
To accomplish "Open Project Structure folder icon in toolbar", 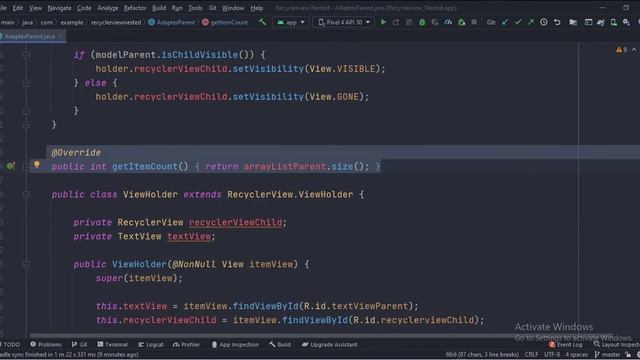I will click(x=573, y=22).
